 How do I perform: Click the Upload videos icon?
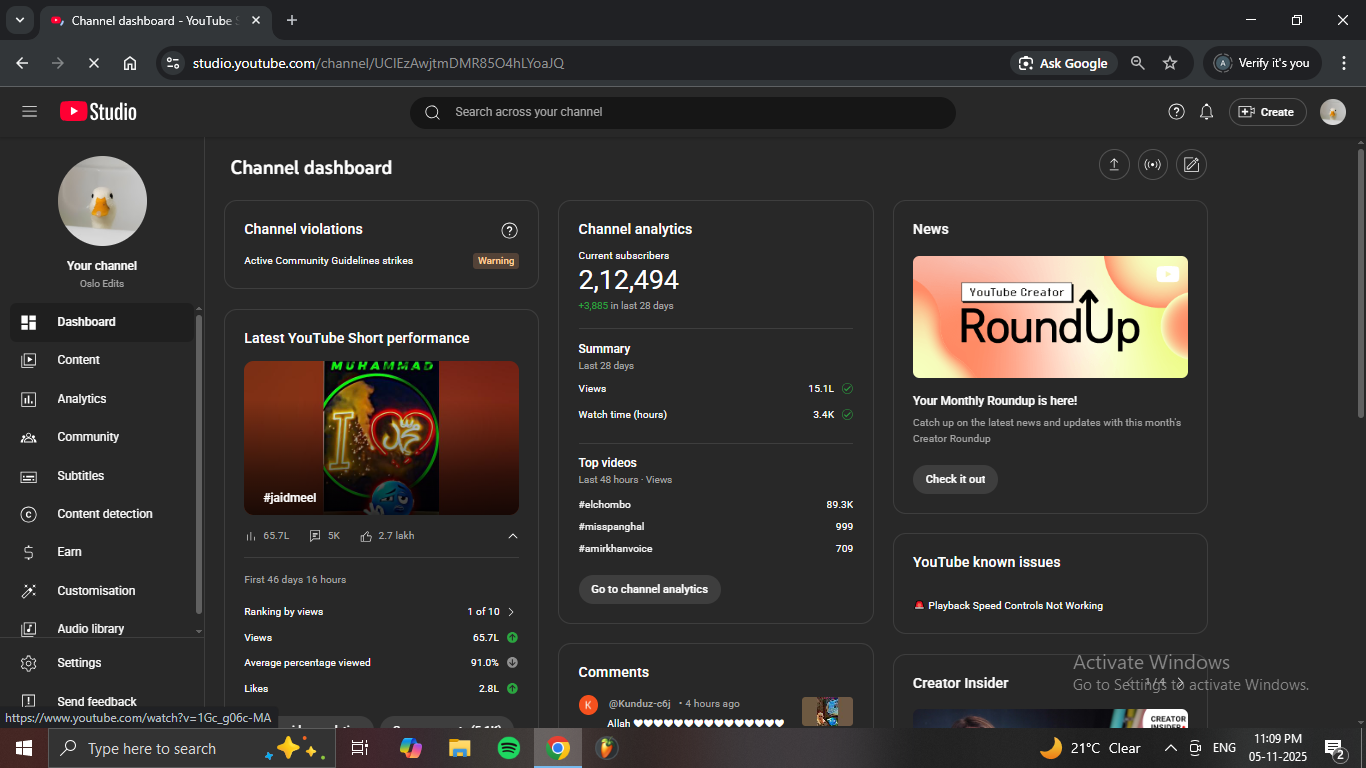pos(1113,165)
